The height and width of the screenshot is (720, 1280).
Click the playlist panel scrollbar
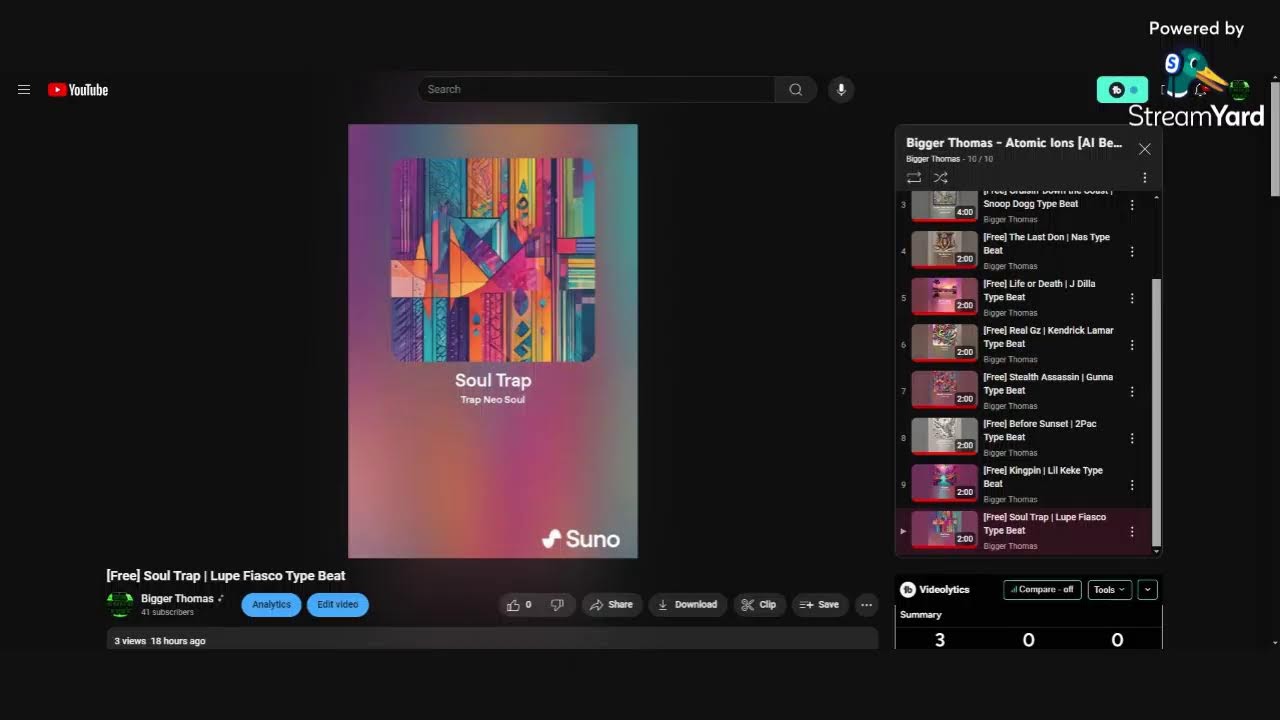(1157, 410)
